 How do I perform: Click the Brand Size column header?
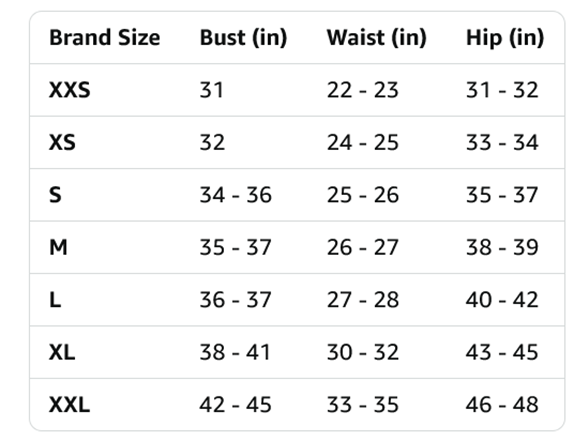pyautogui.click(x=105, y=38)
